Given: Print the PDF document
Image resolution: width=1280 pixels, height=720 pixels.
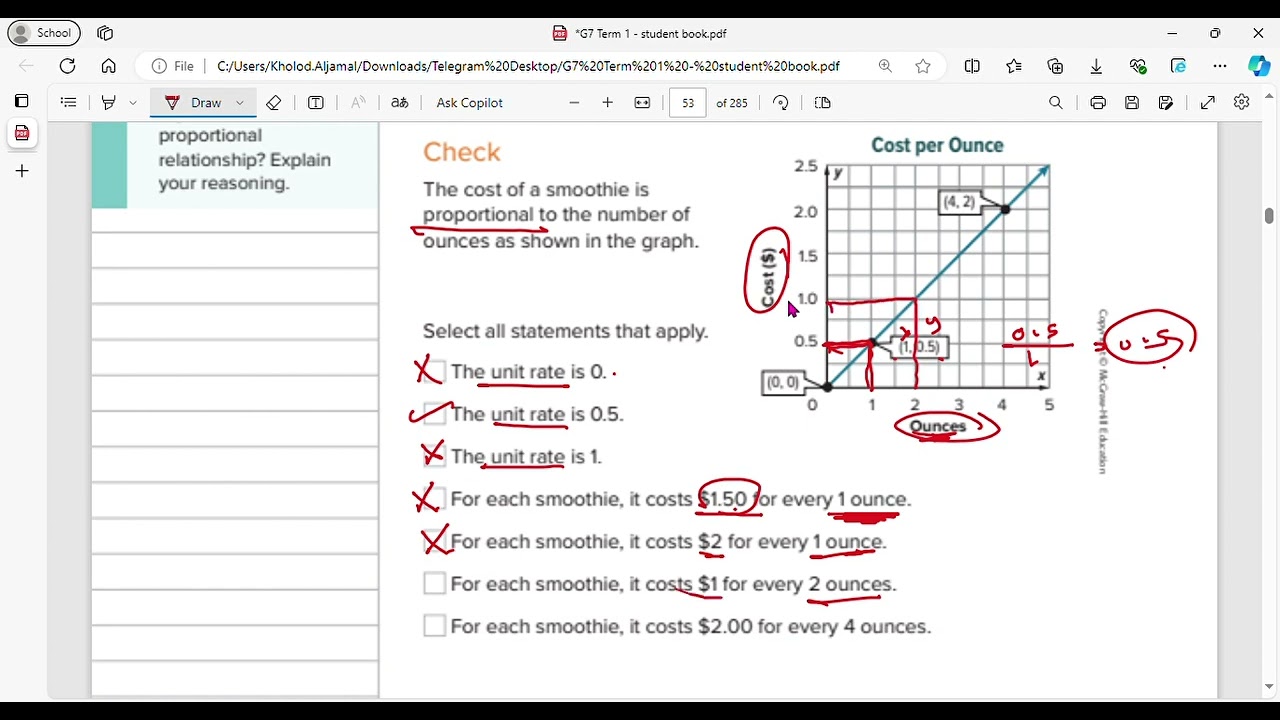Looking at the screenshot, I should [1098, 102].
